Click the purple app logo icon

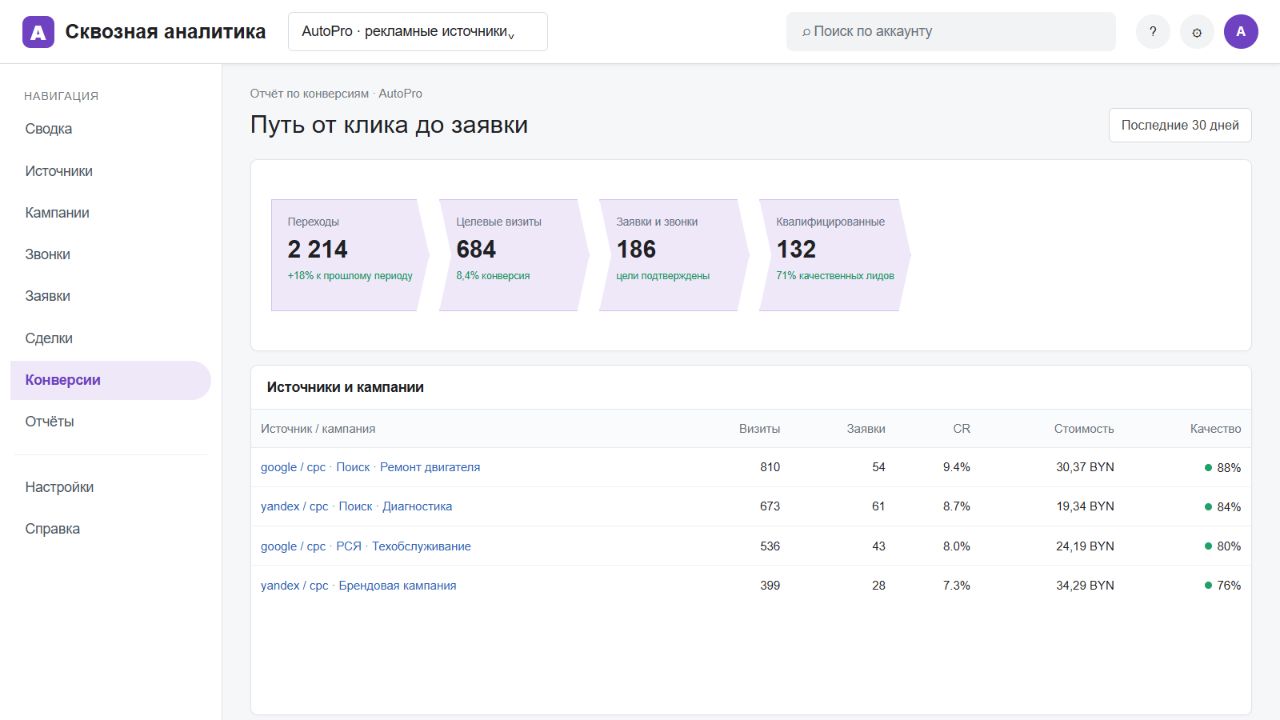pyautogui.click(x=39, y=31)
